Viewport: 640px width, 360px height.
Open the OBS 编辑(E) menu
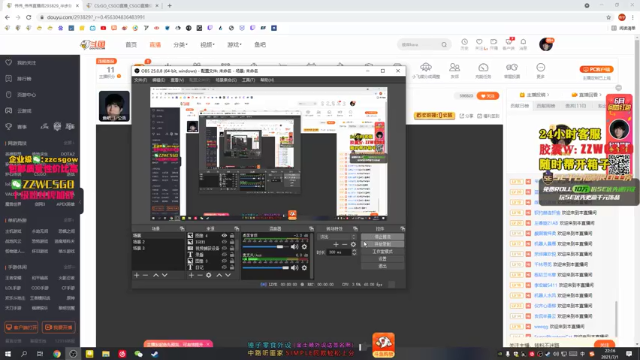coord(159,80)
